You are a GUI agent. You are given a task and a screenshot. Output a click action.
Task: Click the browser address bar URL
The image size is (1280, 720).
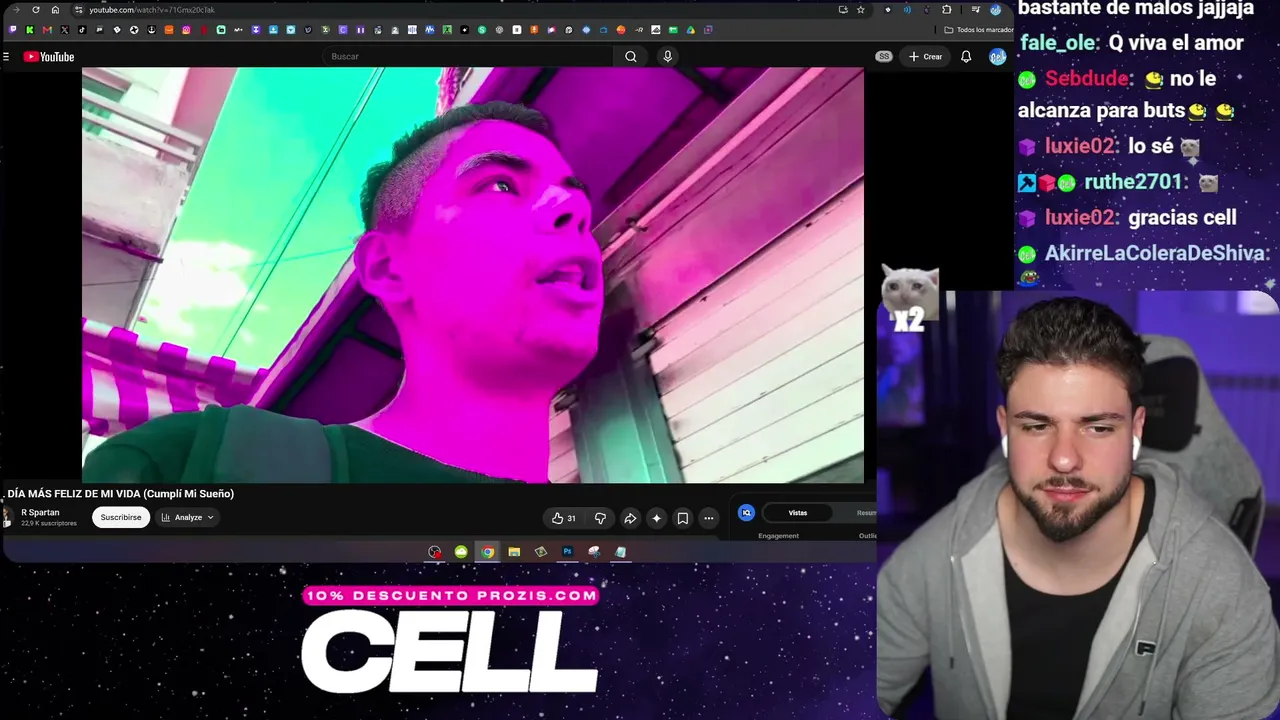point(152,10)
